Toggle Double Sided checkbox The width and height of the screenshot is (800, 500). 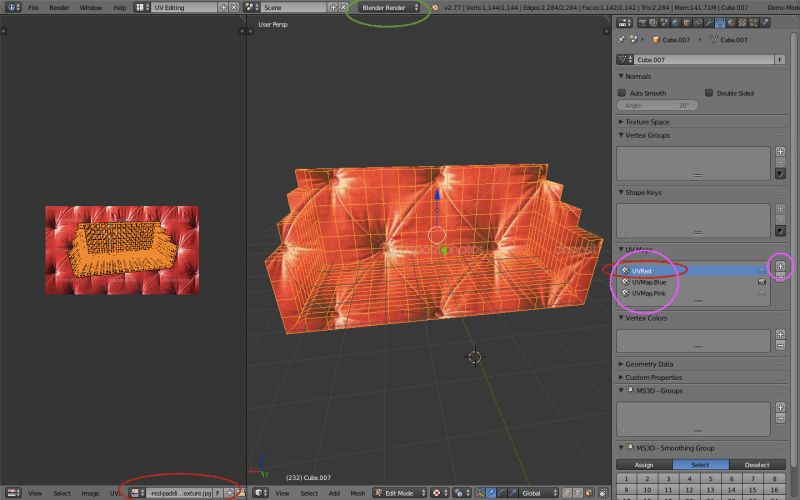(709, 93)
